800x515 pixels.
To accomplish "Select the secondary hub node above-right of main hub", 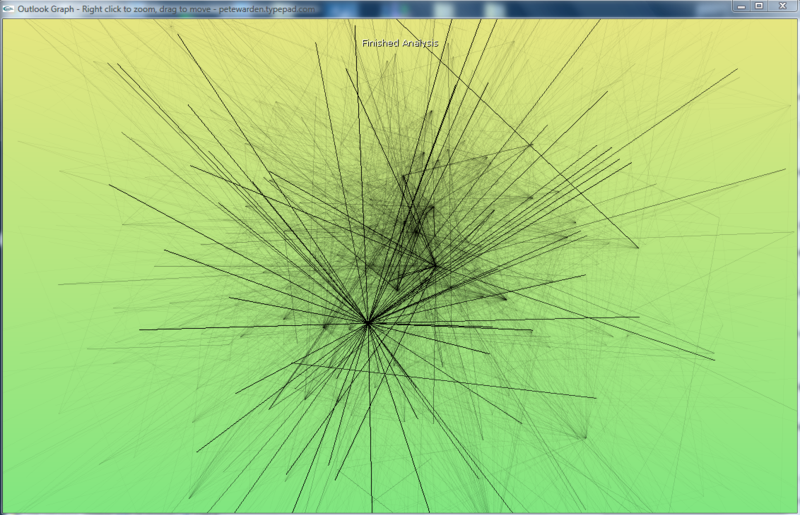I will 434,265.
